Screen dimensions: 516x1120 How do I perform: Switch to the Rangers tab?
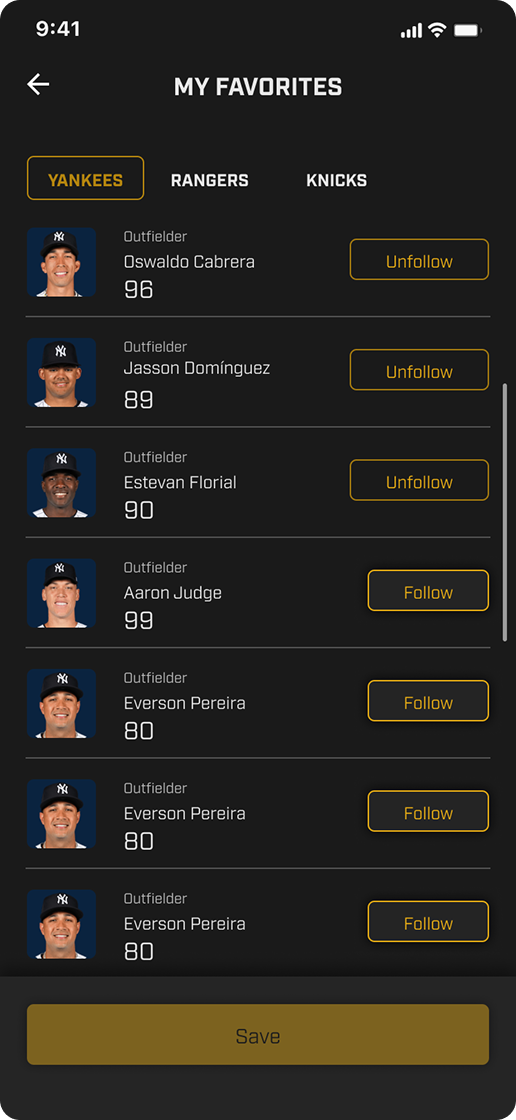(x=209, y=181)
